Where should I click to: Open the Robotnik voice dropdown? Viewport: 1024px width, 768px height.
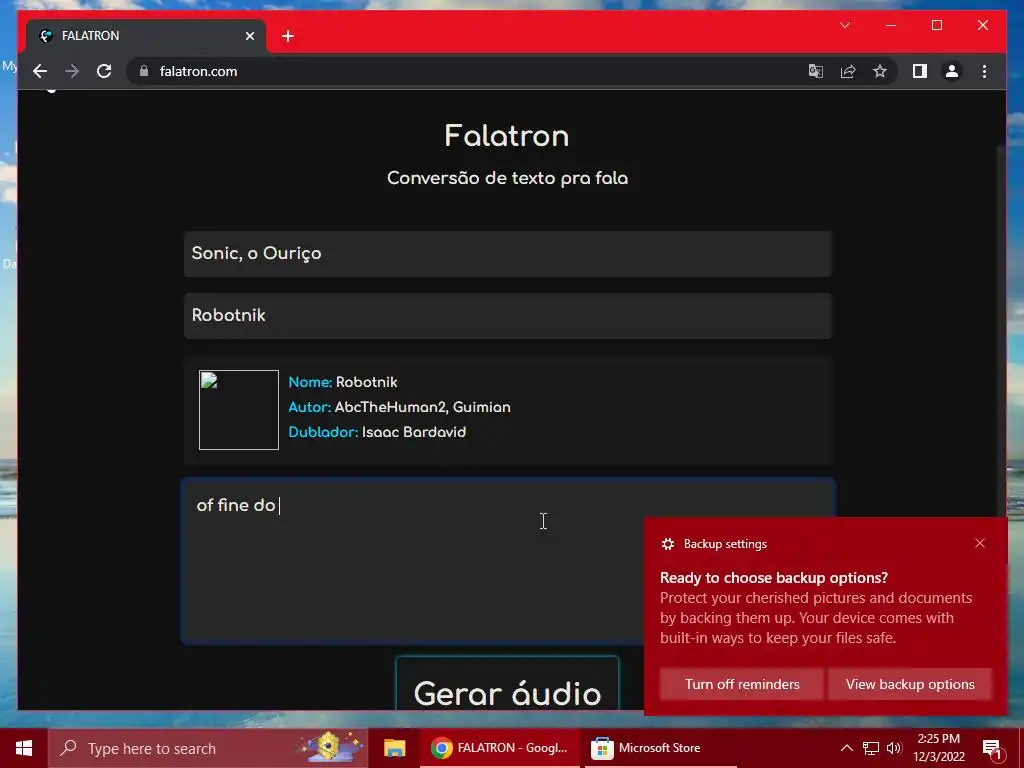507,315
